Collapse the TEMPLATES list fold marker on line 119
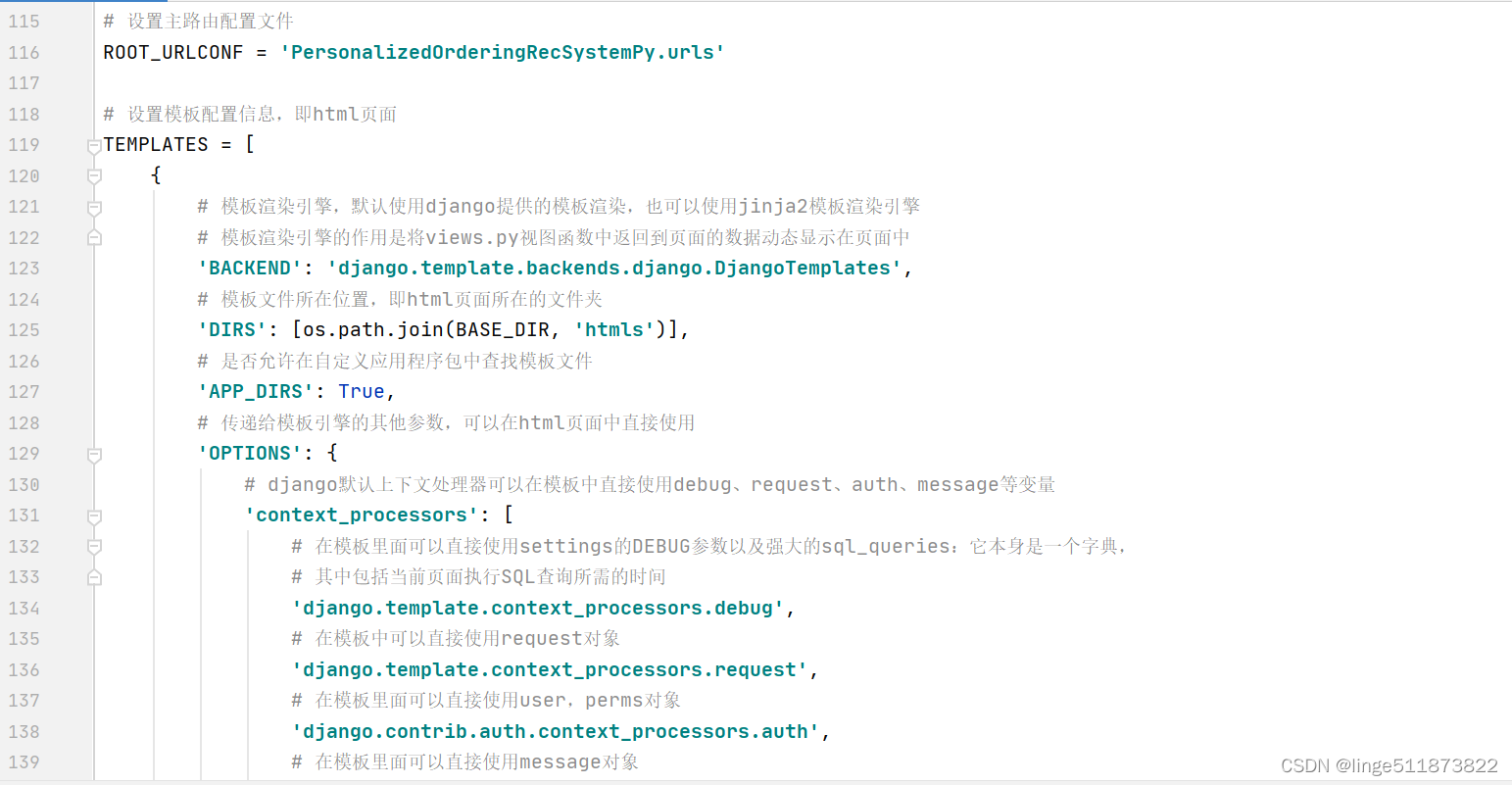1512x785 pixels. (94, 146)
